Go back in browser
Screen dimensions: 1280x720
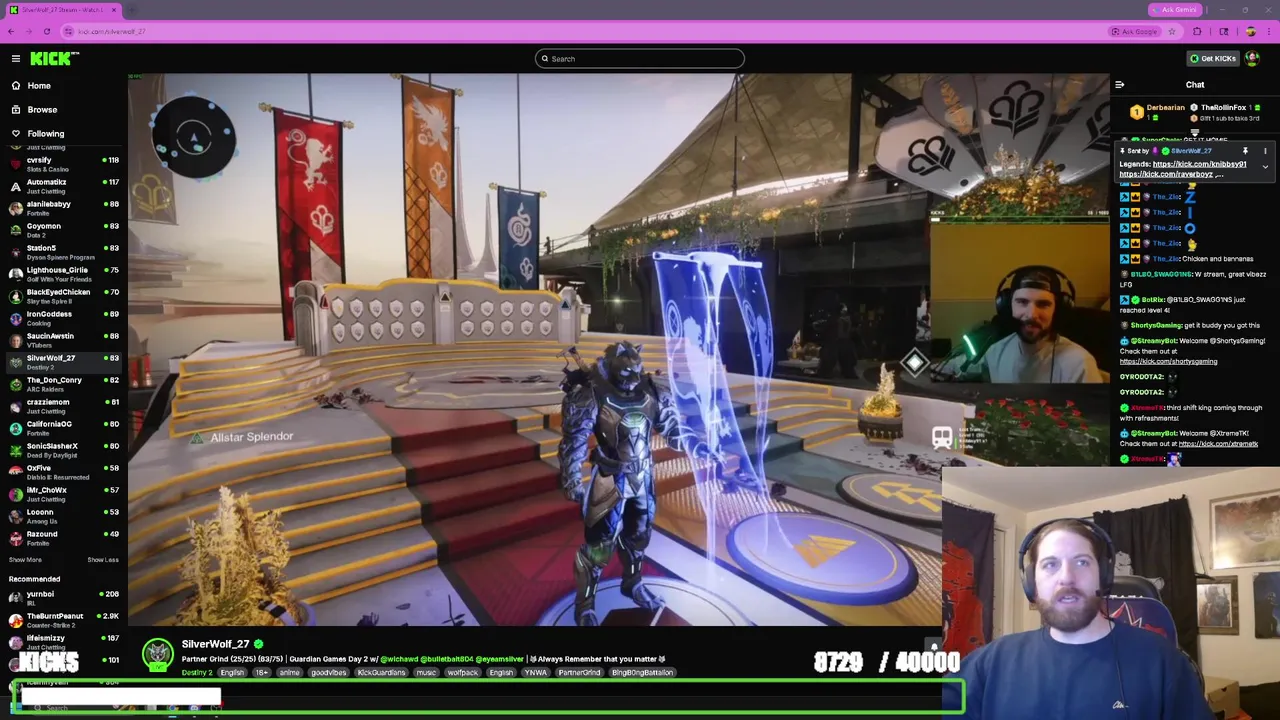11,32
